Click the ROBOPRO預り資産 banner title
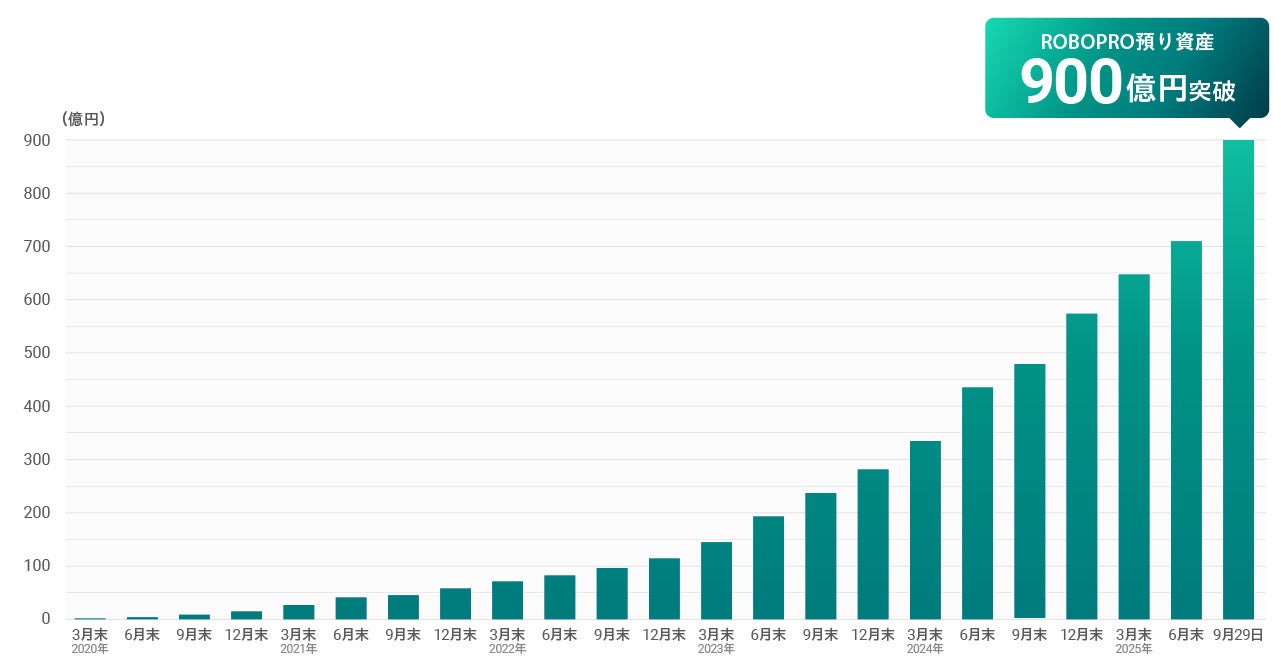 [x=1127, y=42]
